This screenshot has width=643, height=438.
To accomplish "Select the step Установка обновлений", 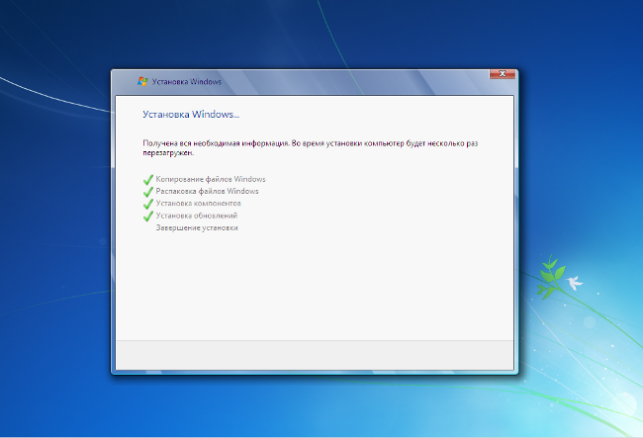I will (x=196, y=215).
